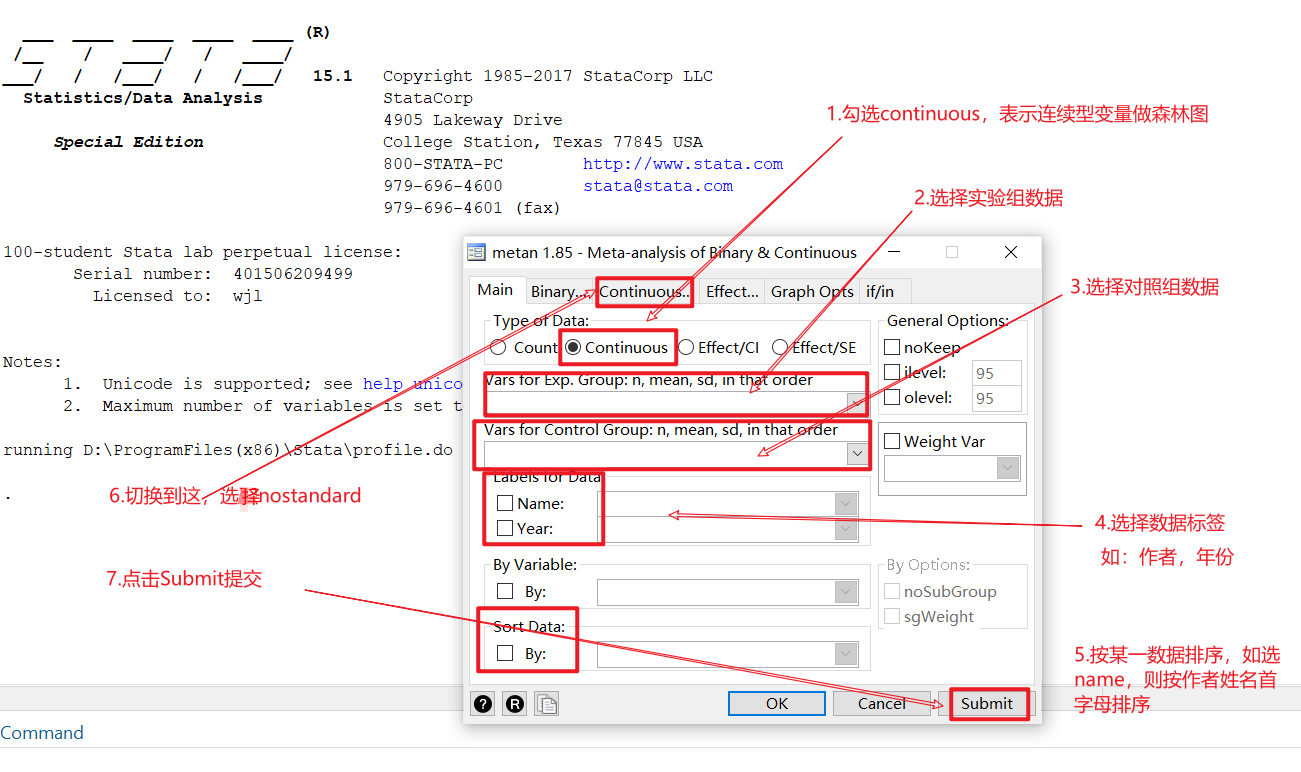
Task: Check the noSubGroup option
Action: click(891, 591)
